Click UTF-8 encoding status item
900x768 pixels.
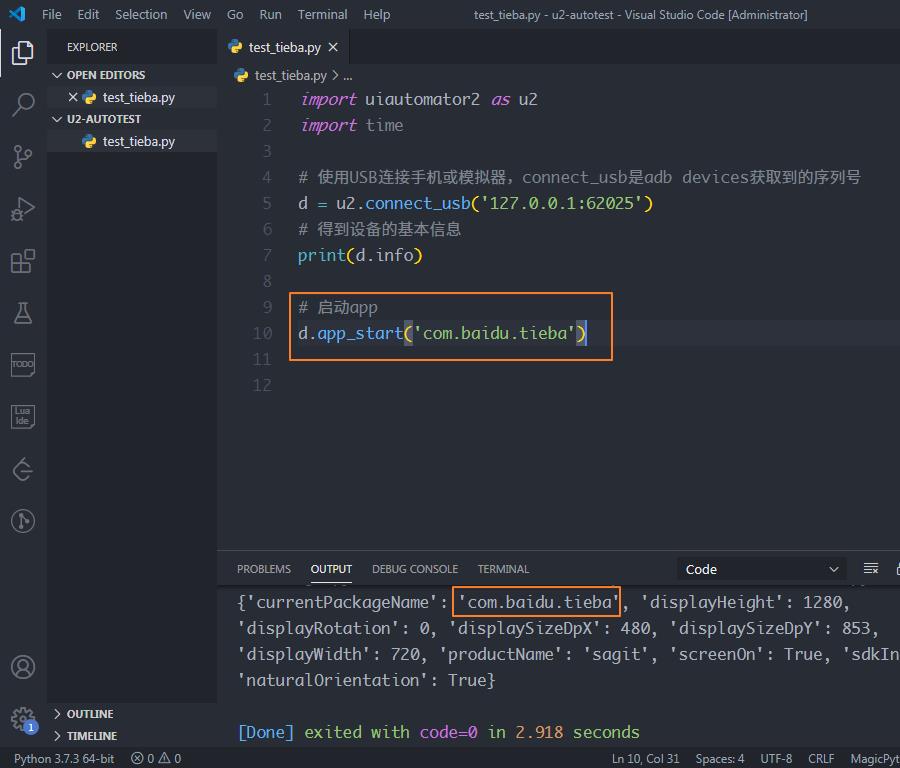click(x=776, y=758)
